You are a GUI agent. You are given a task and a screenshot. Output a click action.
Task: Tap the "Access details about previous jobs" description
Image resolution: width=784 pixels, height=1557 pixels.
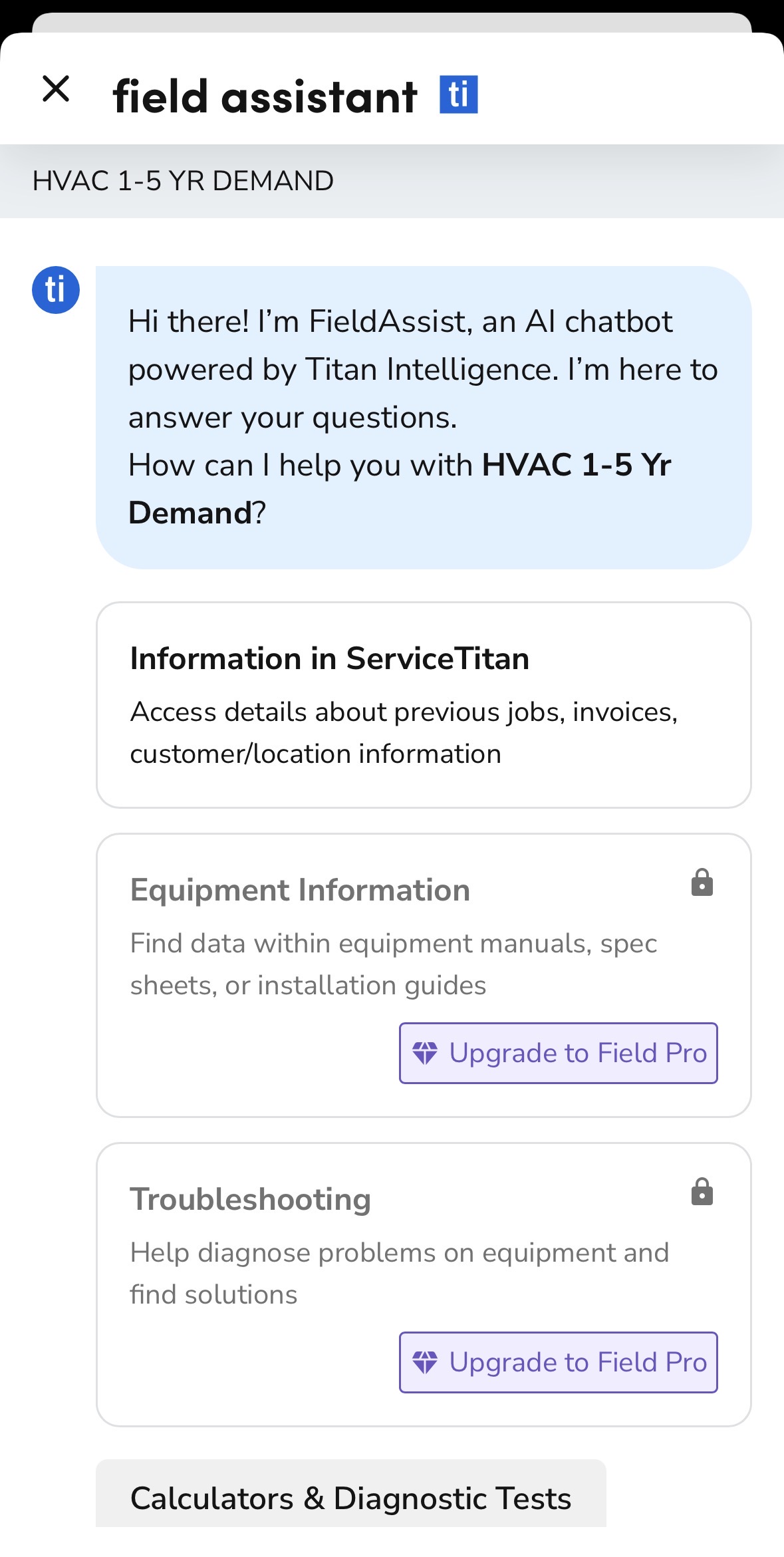tap(403, 733)
